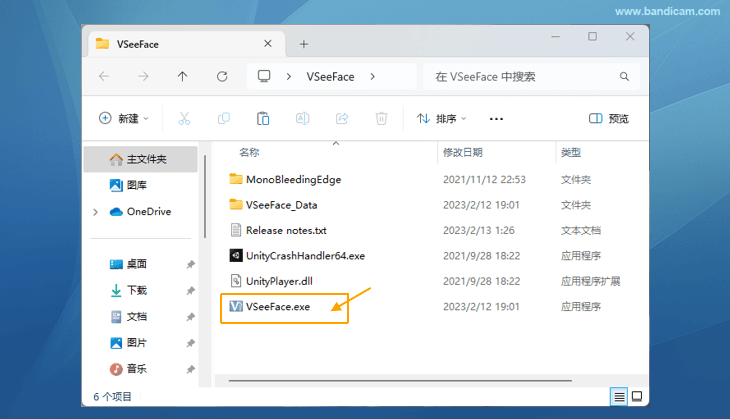Toggle the 预览 preview pane
The height and width of the screenshot is (419, 730).
608,119
